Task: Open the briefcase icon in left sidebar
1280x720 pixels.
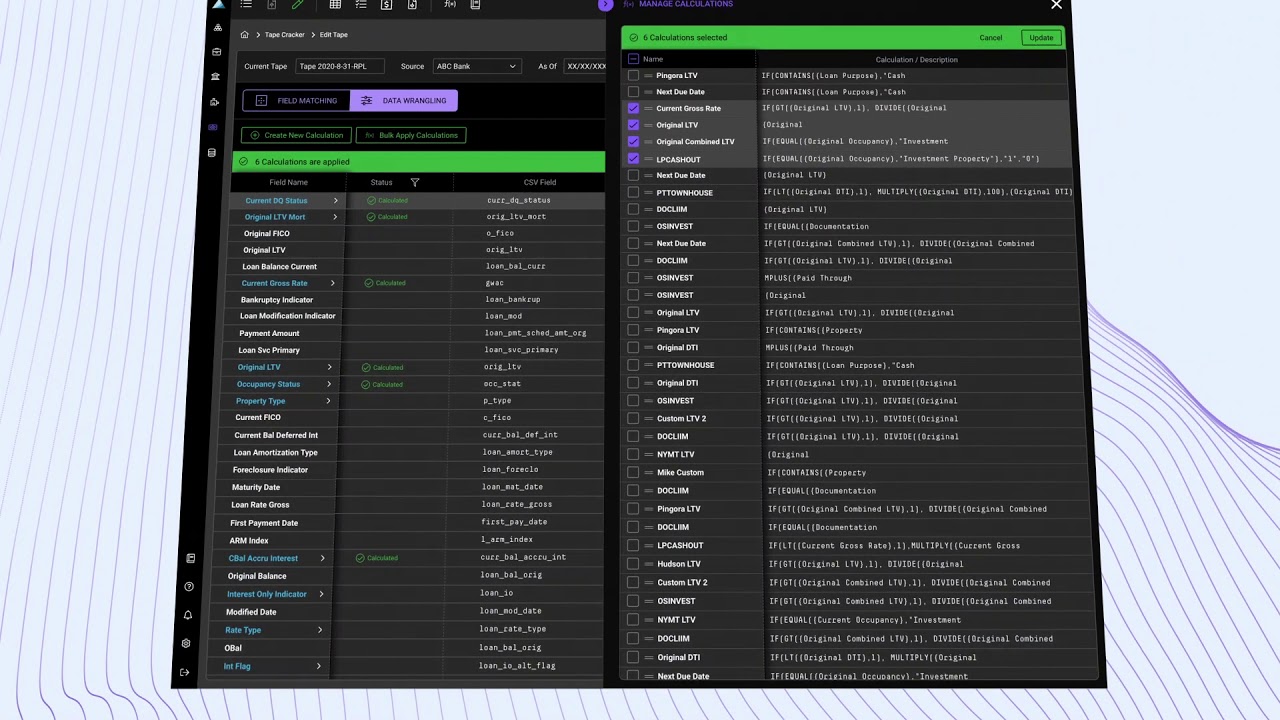Action: [217, 52]
